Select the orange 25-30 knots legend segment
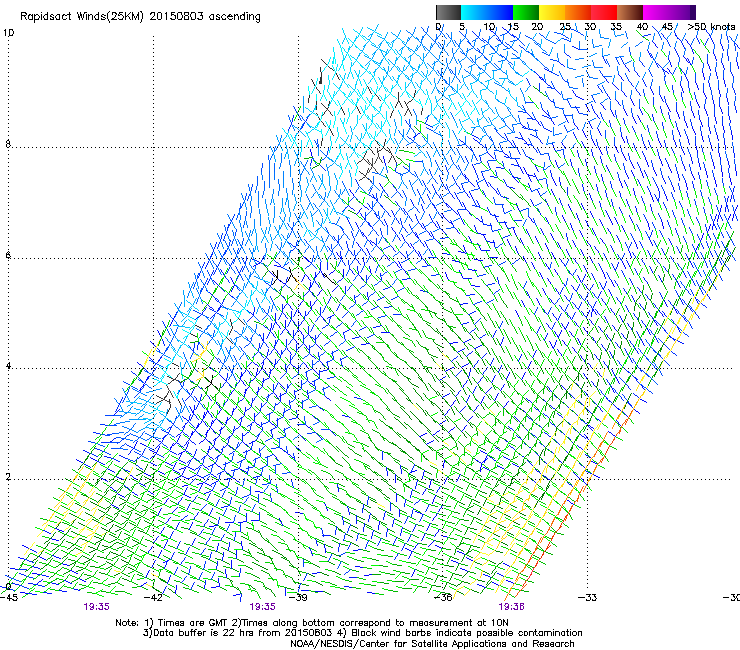Viewport: 740px width, 650px height. (578, 12)
